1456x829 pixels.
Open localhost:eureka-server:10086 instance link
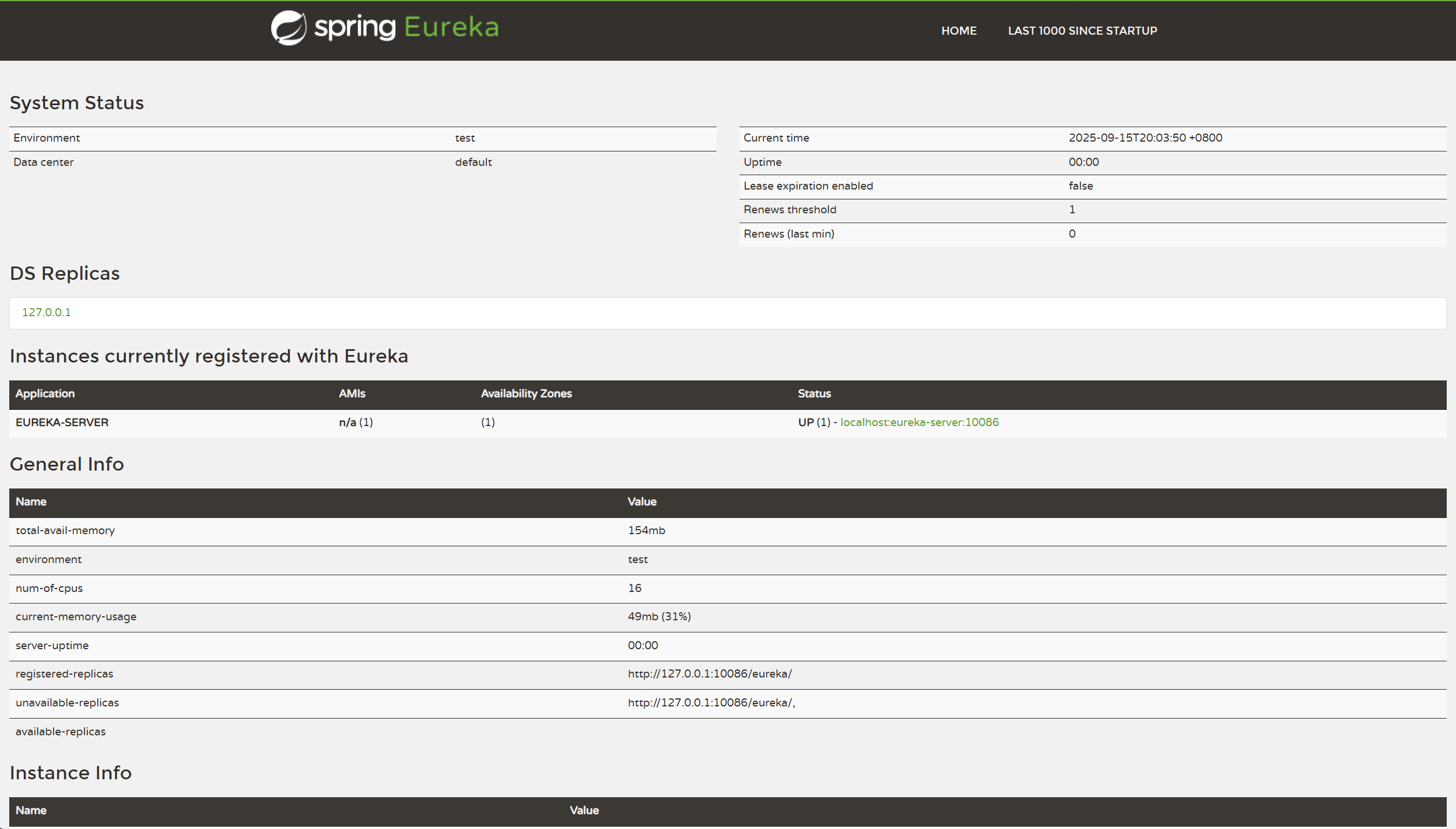pos(919,422)
